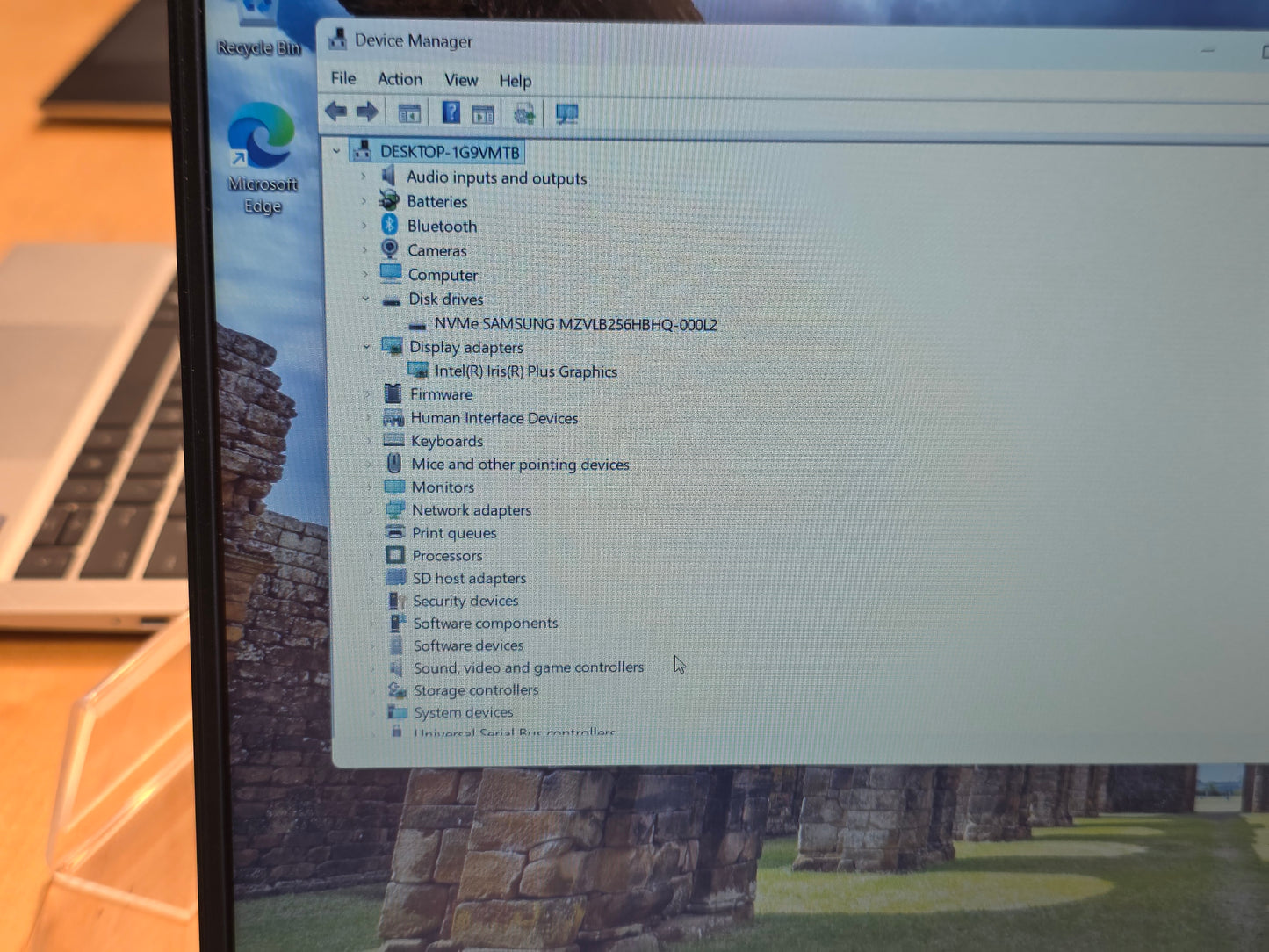Click the Batteries category icon
The width and height of the screenshot is (1269, 952).
coord(389,200)
